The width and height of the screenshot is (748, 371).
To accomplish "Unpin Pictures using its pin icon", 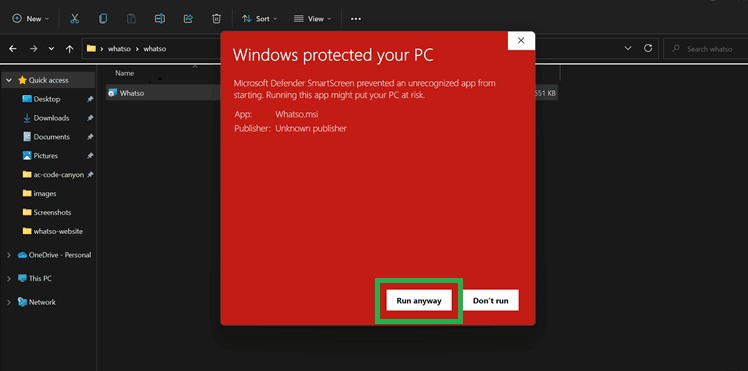I will tap(90, 155).
